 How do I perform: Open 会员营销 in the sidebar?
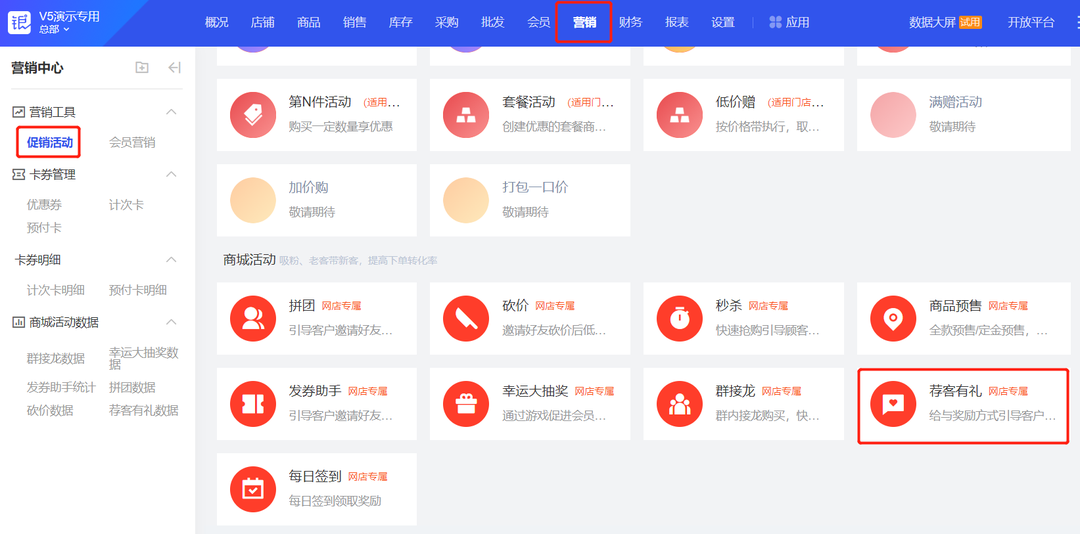click(132, 143)
